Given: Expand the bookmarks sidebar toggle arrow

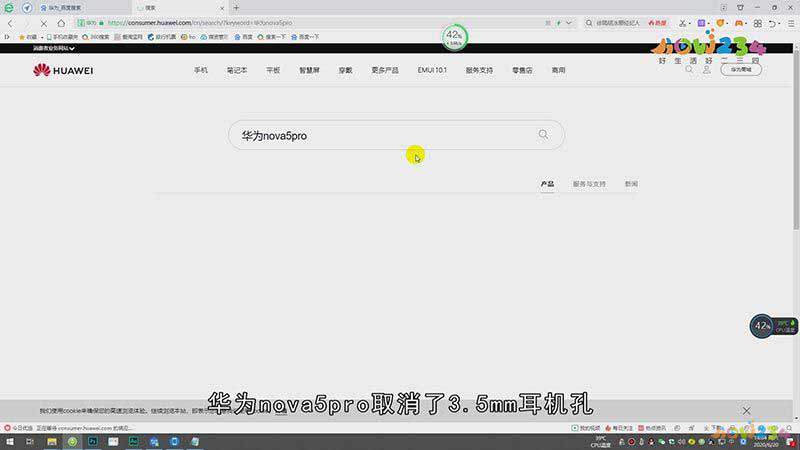Looking at the screenshot, I should [7, 37].
